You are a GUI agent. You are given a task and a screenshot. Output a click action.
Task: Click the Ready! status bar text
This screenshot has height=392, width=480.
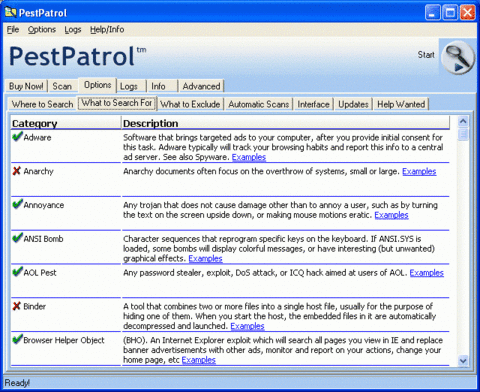pyautogui.click(x=17, y=383)
